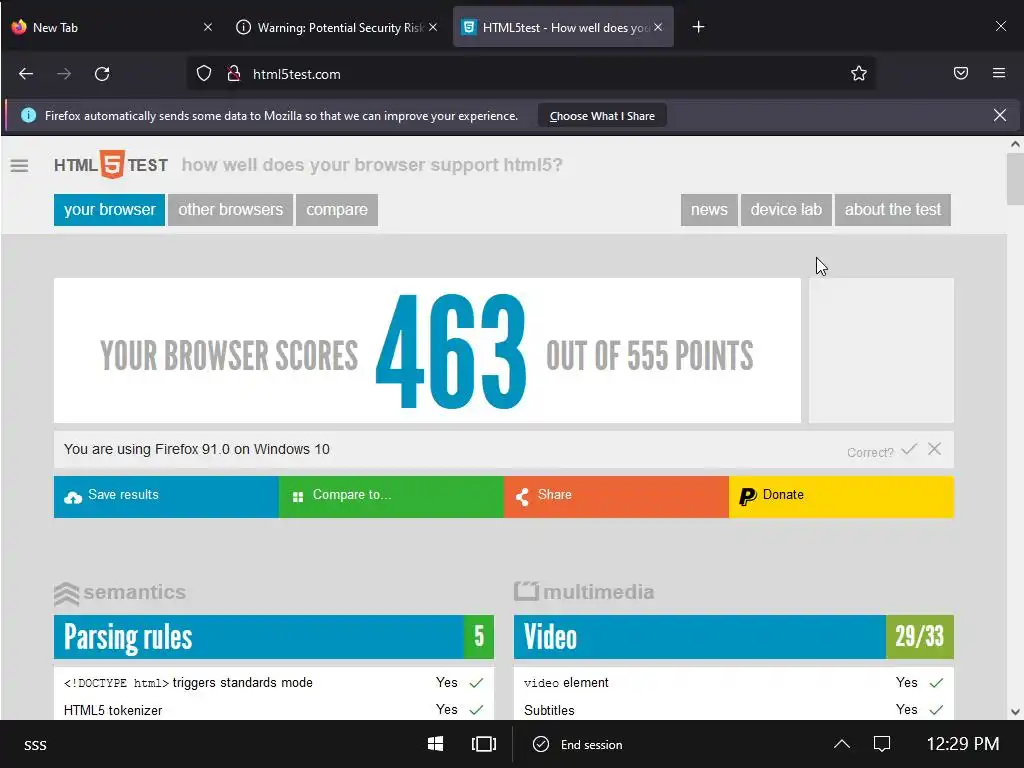Open the news section
This screenshot has width=1024, height=768.
click(x=709, y=210)
